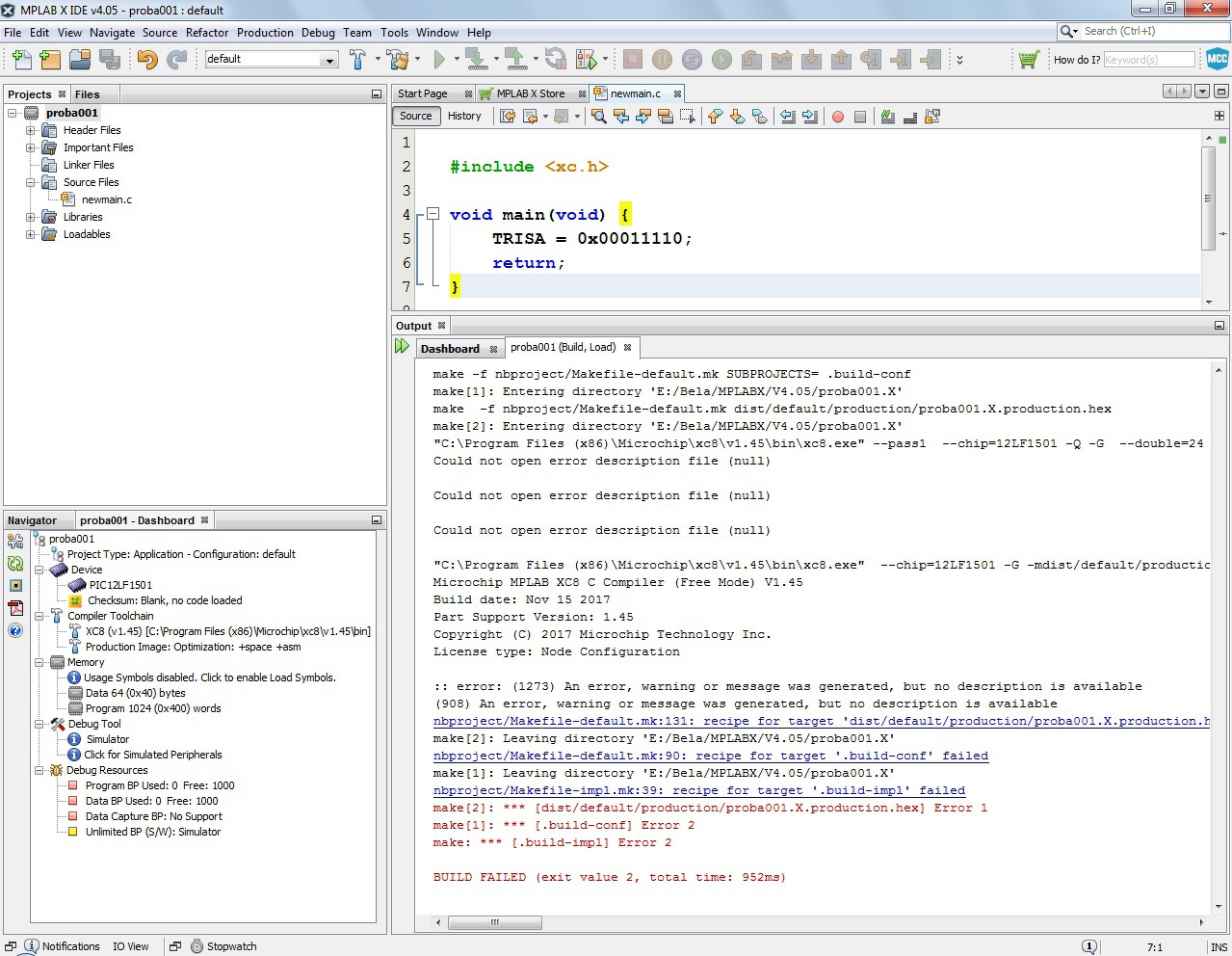Click Project Properties icon in Dashboard sidebar
This screenshot has width=1232, height=956.
[15, 542]
